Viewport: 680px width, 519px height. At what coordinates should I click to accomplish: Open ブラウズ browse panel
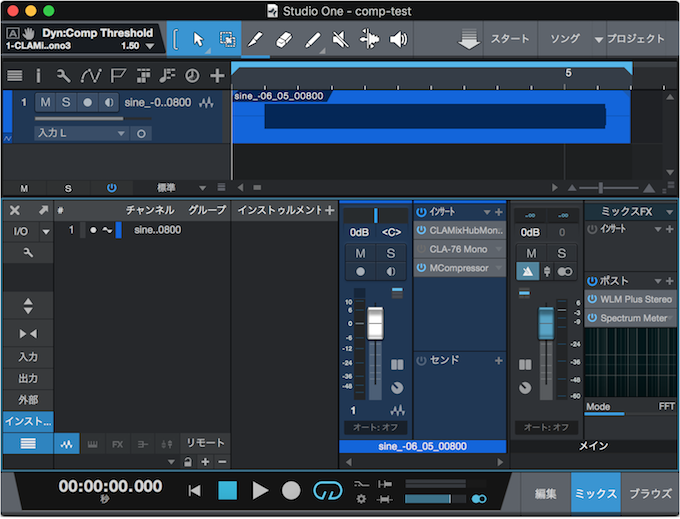[650, 494]
